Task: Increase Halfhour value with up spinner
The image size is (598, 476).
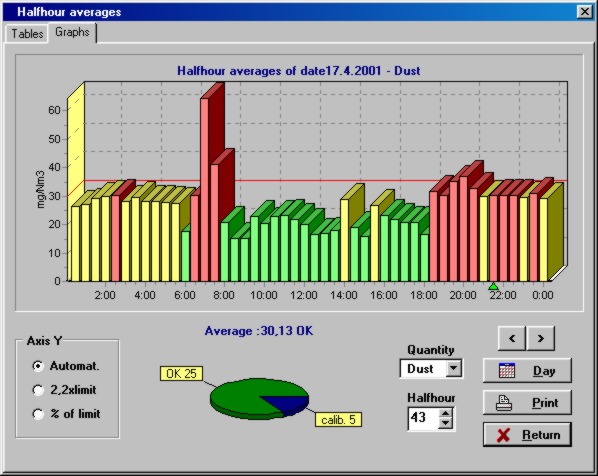Action: coord(445,413)
